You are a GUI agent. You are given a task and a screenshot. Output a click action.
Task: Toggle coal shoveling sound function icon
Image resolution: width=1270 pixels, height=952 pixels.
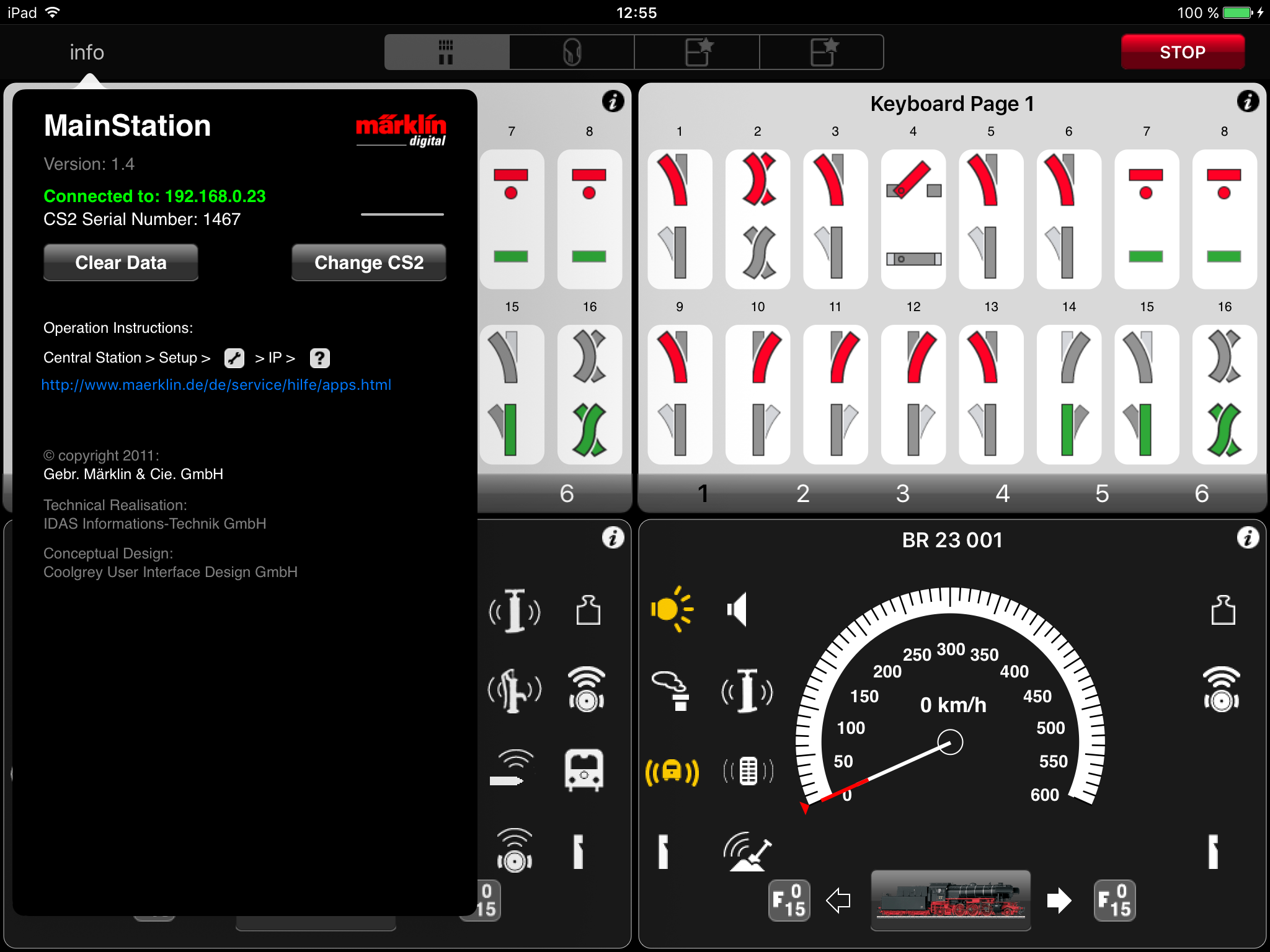747,852
